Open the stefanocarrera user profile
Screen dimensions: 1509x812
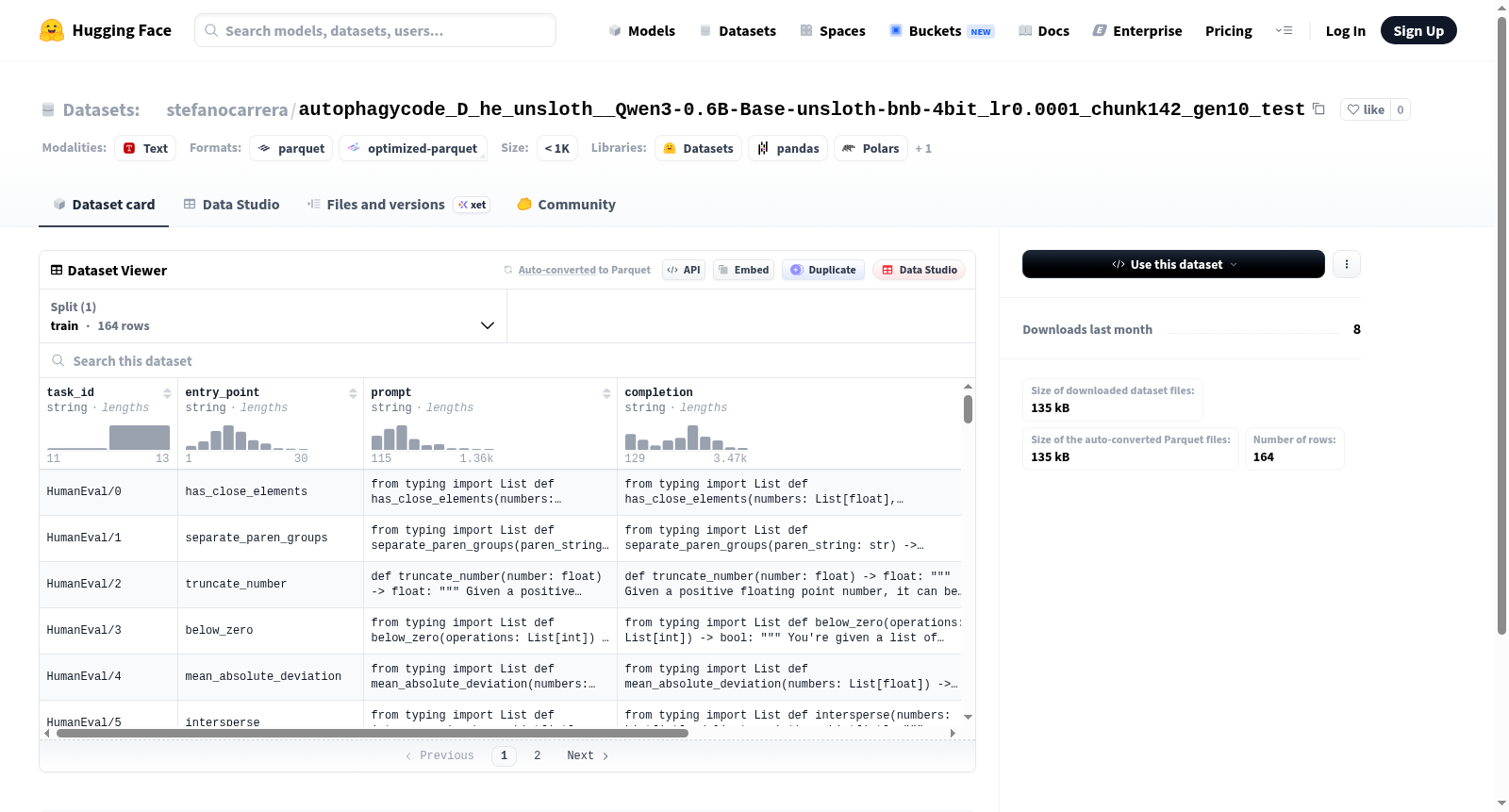(227, 109)
